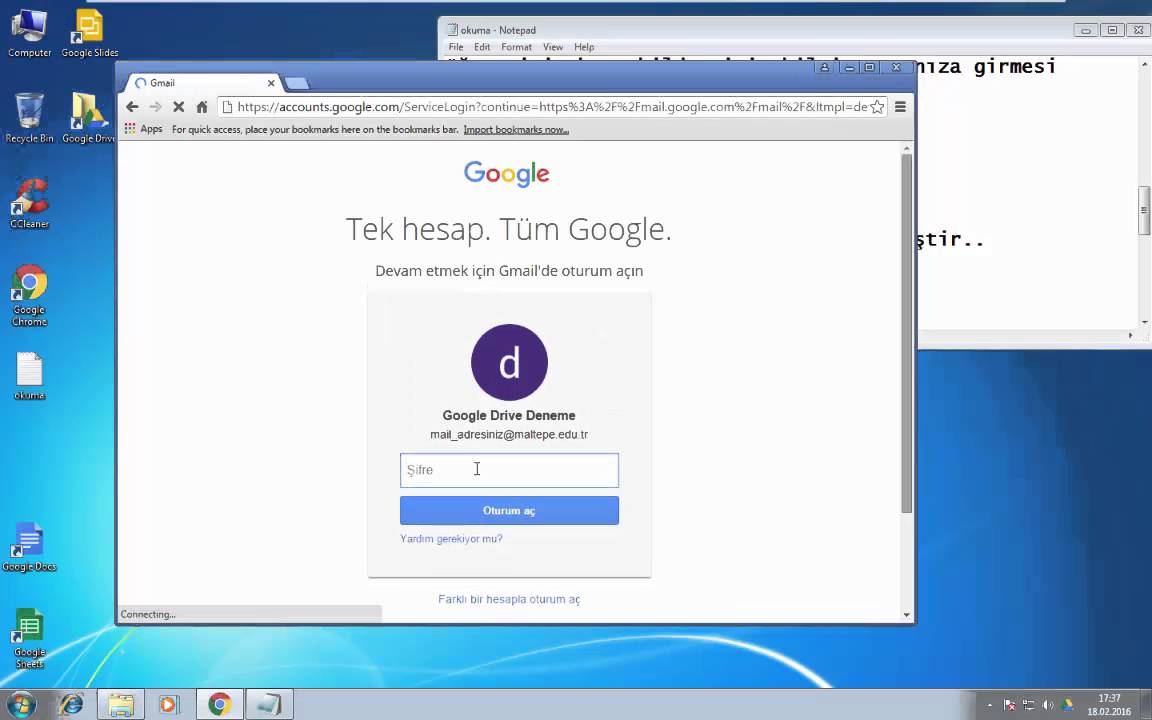1152x720 pixels.
Task: Click the Chrome address bar URL
Action: 552,107
